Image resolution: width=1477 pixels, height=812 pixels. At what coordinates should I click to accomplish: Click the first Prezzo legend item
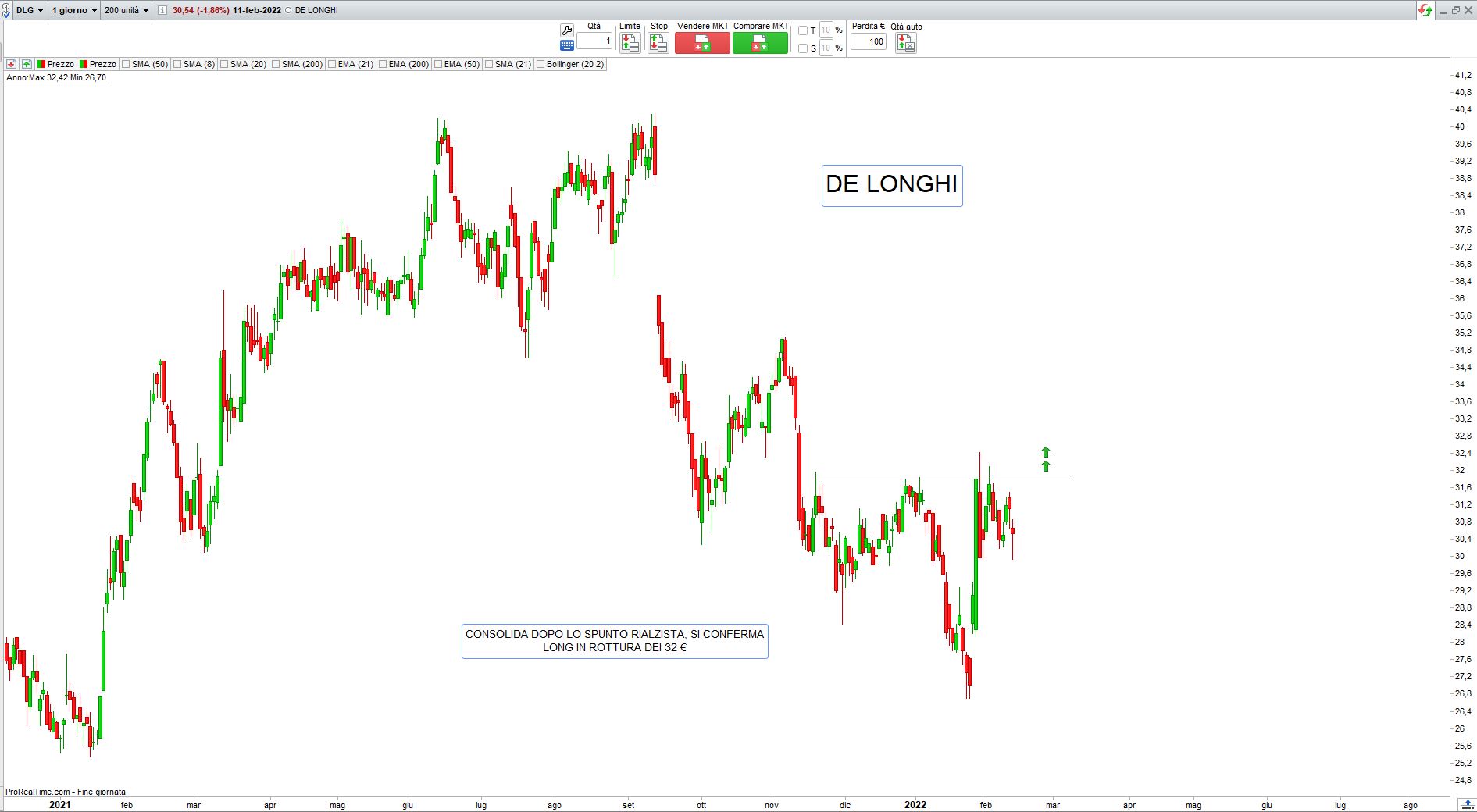click(55, 64)
